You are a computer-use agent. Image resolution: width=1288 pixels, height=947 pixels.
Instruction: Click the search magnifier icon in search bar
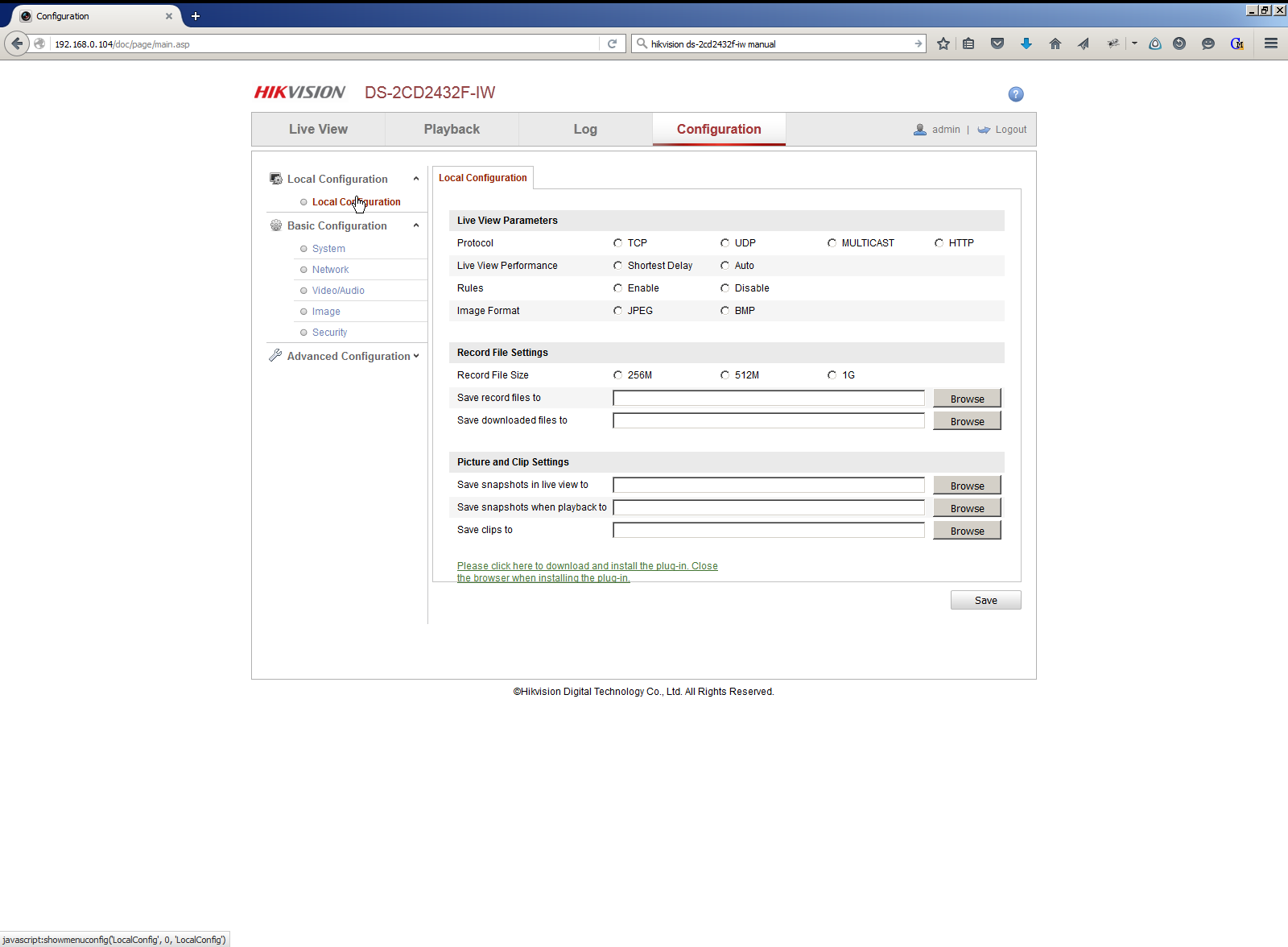coord(642,43)
